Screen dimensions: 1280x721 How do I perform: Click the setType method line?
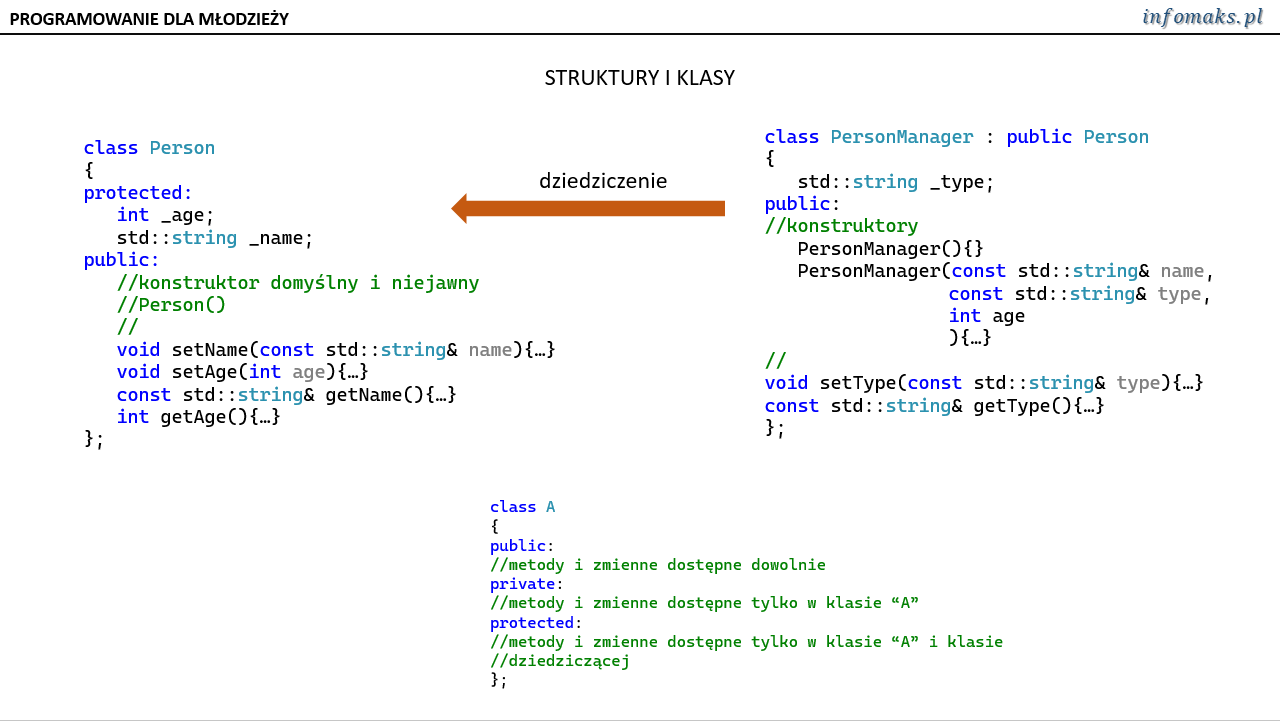click(x=984, y=383)
